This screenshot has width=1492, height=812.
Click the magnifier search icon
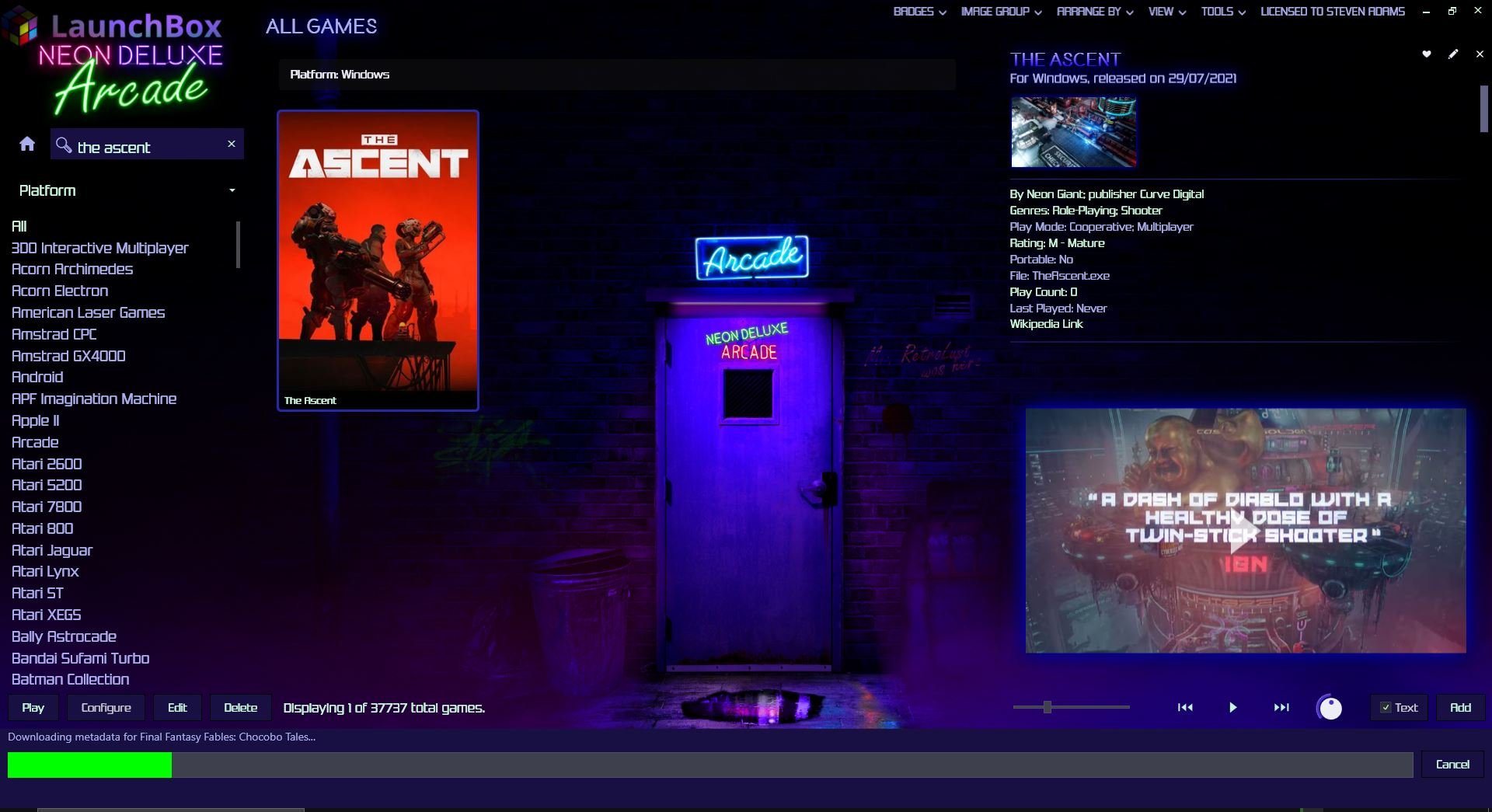(x=64, y=145)
